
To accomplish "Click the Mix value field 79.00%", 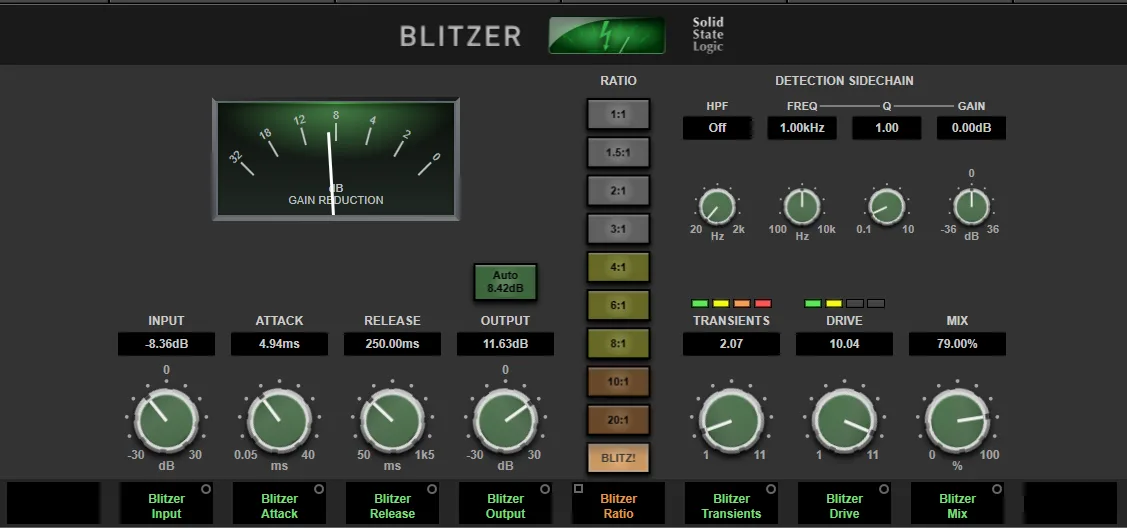I will 957,344.
